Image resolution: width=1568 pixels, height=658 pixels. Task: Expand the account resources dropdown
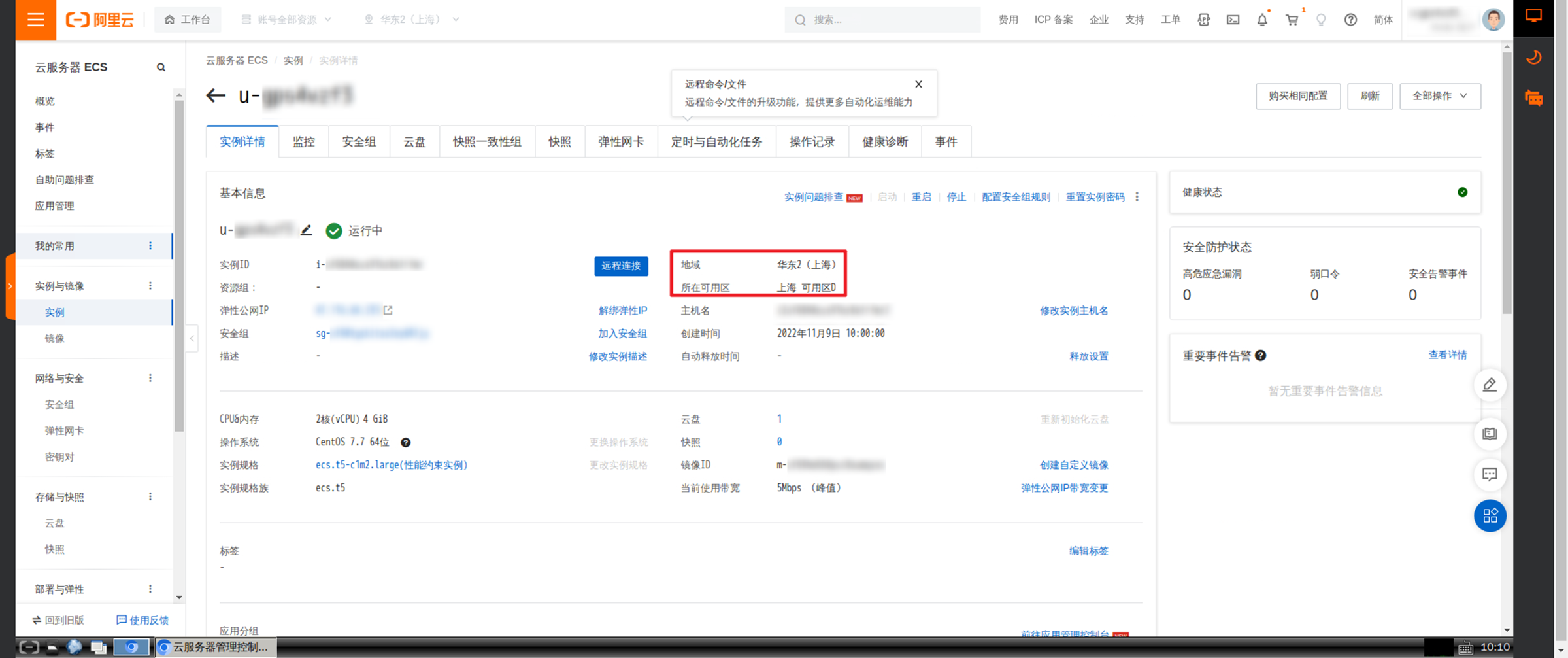coord(287,20)
